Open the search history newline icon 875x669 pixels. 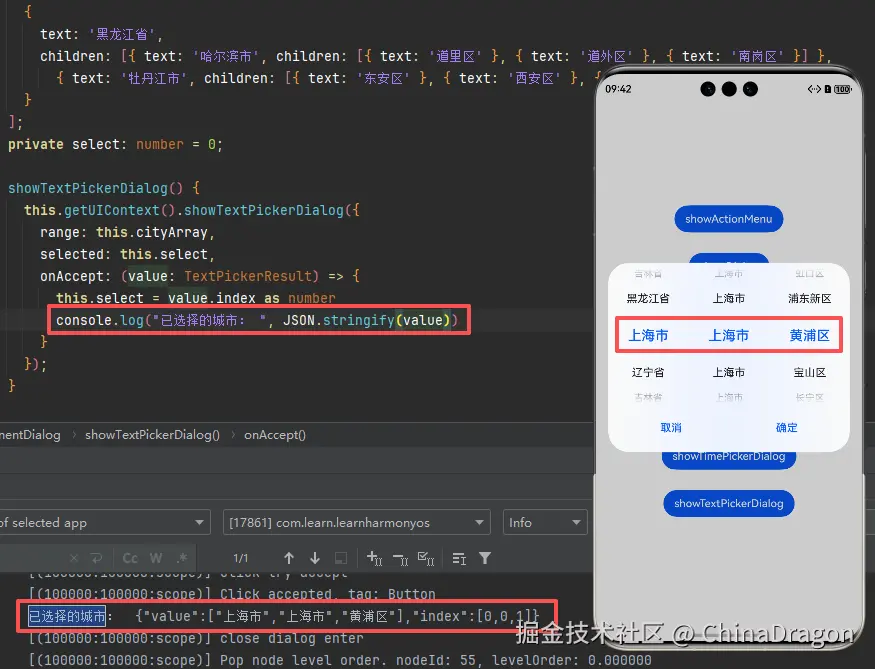[97, 558]
